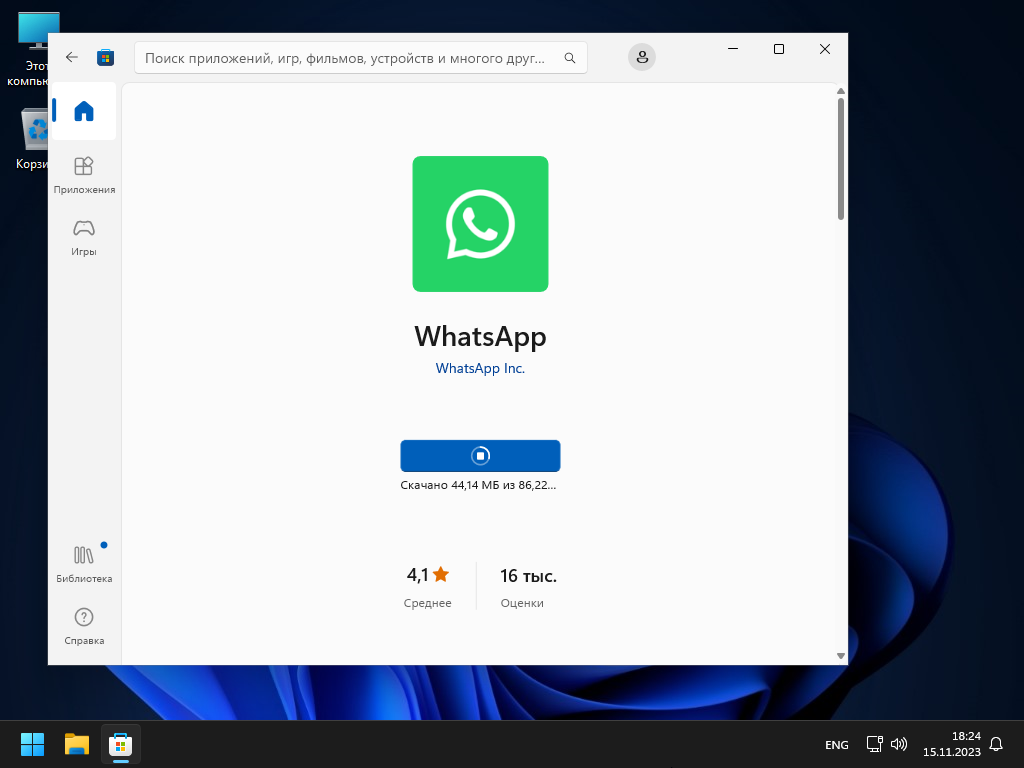
Task: Open Библиотека in the sidebar
Action: (x=84, y=564)
